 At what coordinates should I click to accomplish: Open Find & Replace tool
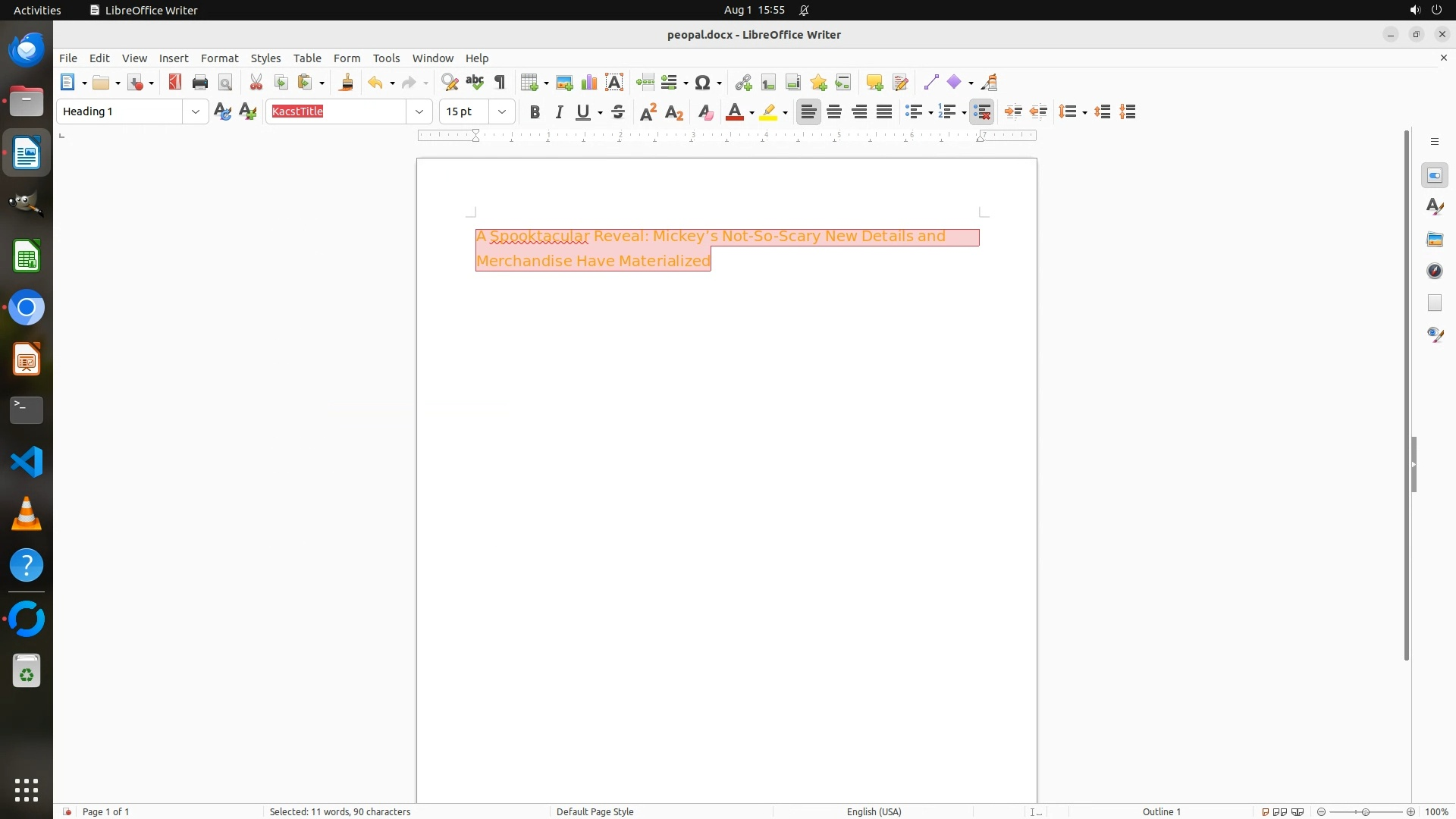[450, 83]
